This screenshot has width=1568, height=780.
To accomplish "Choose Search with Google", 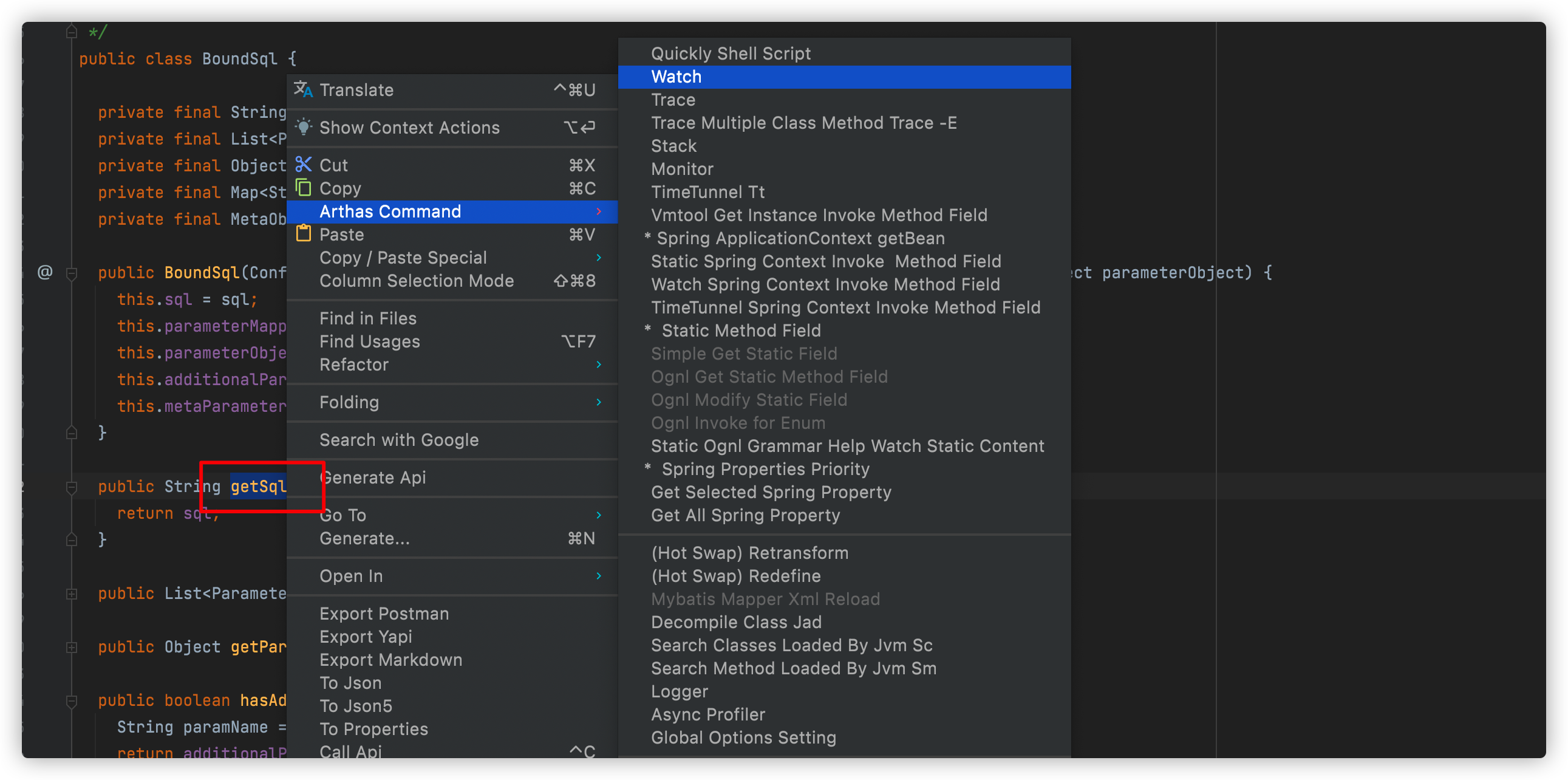I will coord(399,440).
